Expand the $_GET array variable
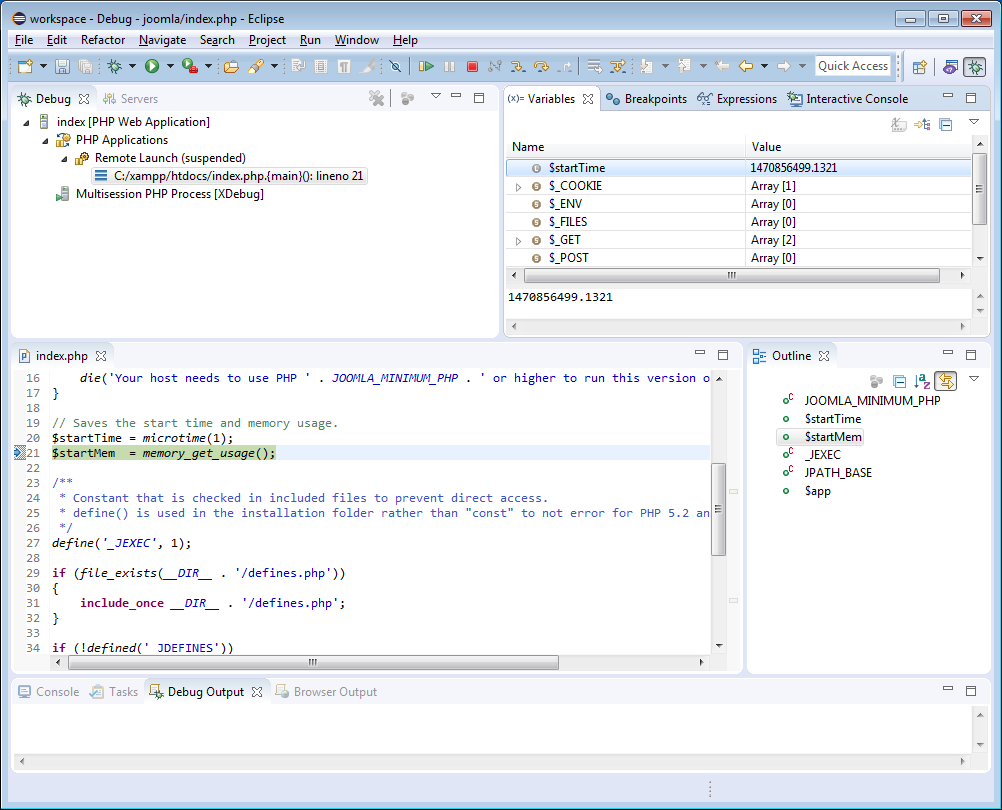1002x810 pixels. pyautogui.click(x=518, y=241)
